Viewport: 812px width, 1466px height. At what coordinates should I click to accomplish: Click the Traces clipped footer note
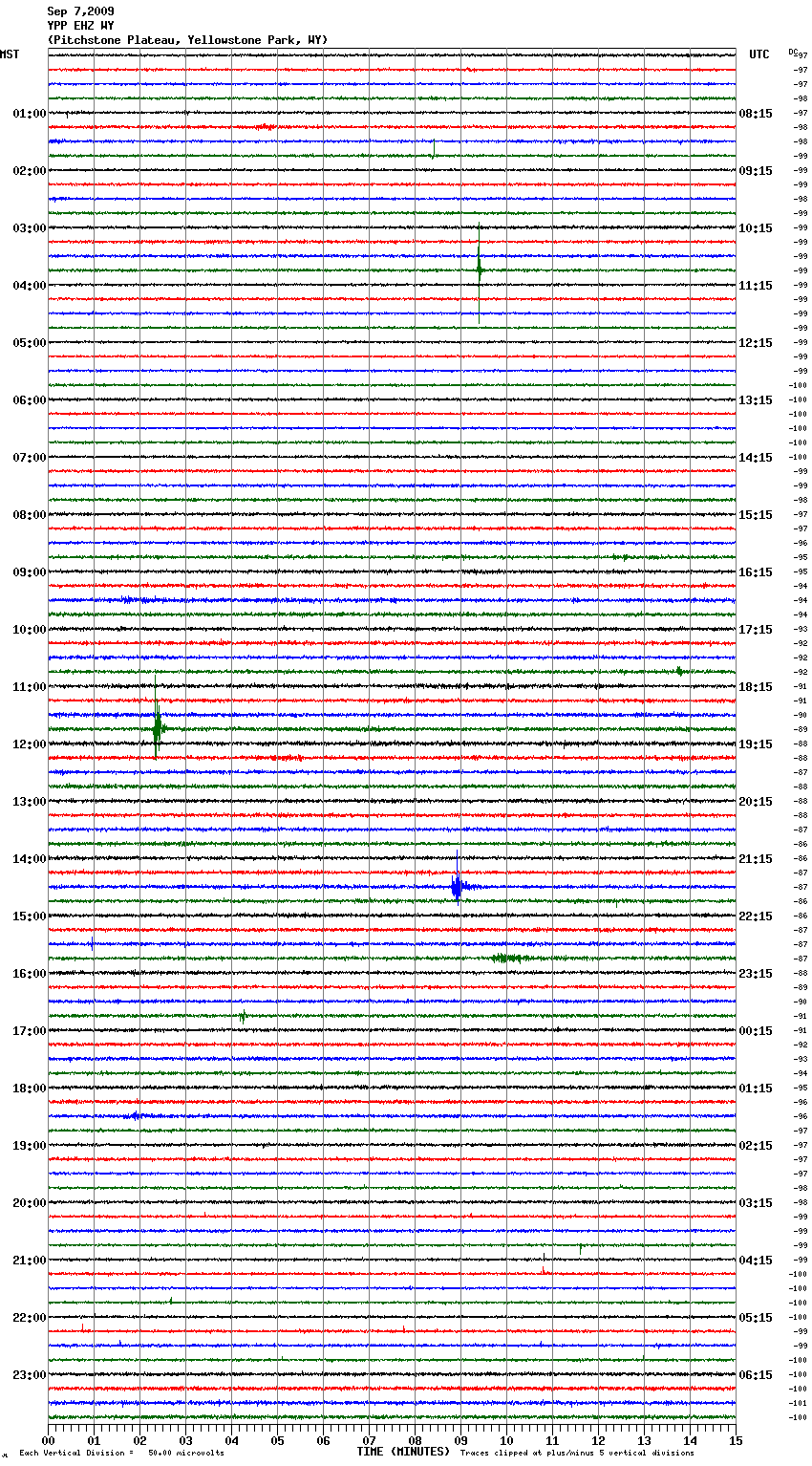577,1454
